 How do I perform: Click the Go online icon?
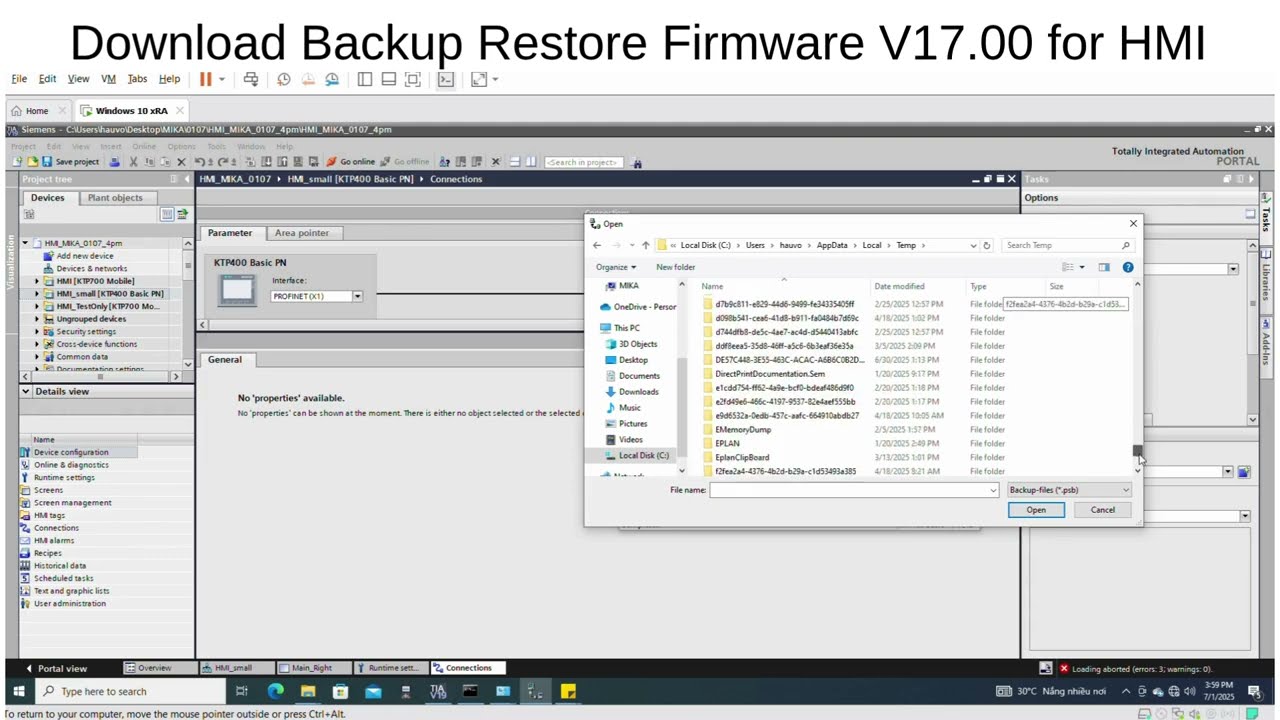(350, 162)
